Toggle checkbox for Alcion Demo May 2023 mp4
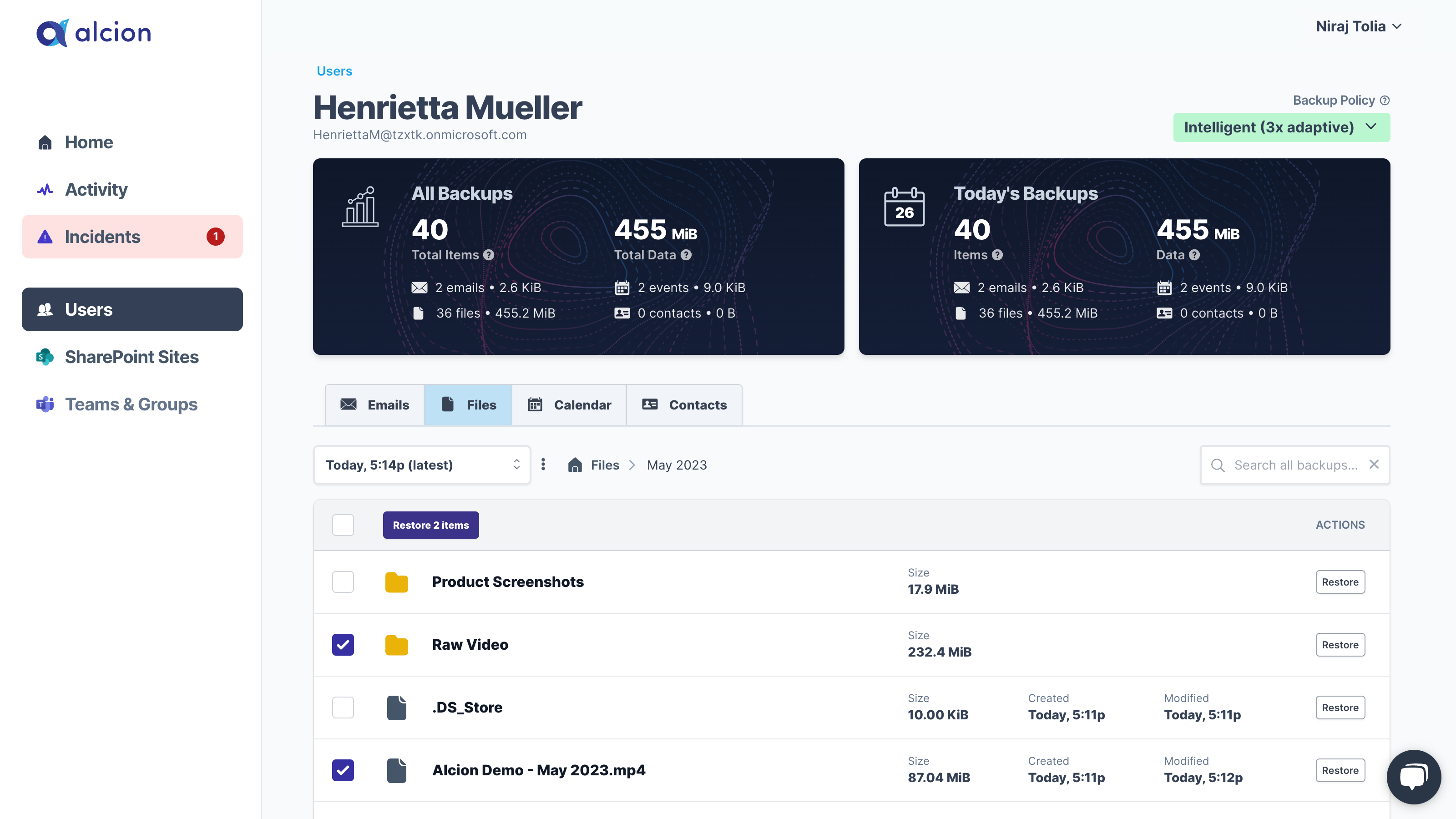1456x819 pixels. [343, 770]
